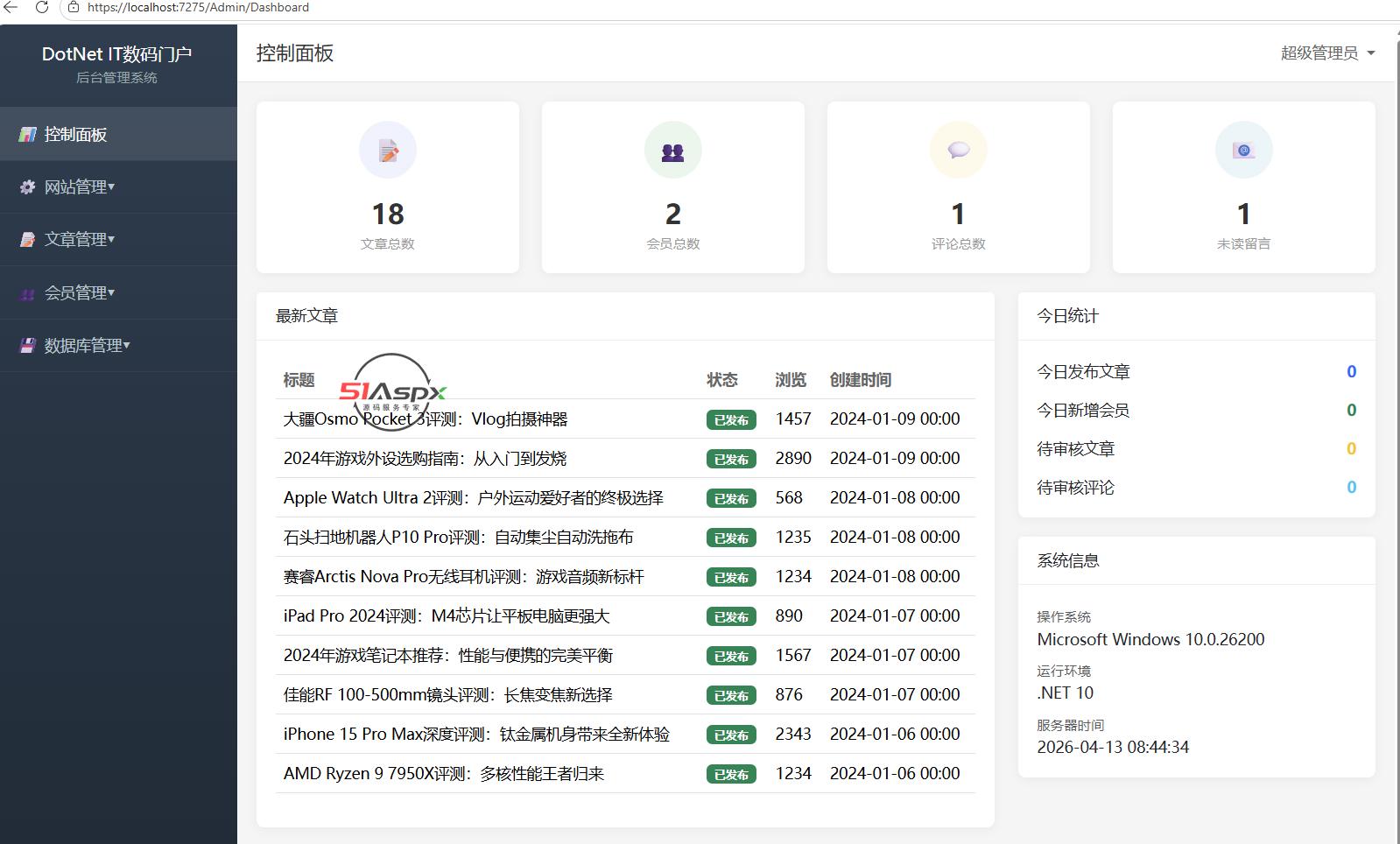1400x844 pixels.
Task: Click the gear icon for 网站管理
Action: (x=28, y=186)
